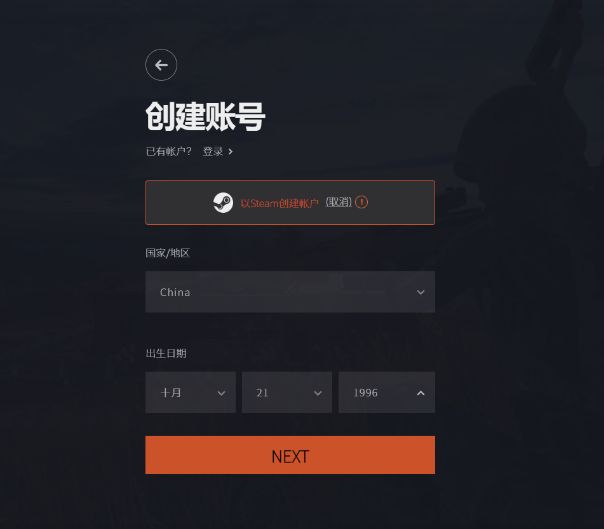Viewport: 604px width, 529px height.
Task: Open the day dropdown showing 21
Action: tap(287, 392)
